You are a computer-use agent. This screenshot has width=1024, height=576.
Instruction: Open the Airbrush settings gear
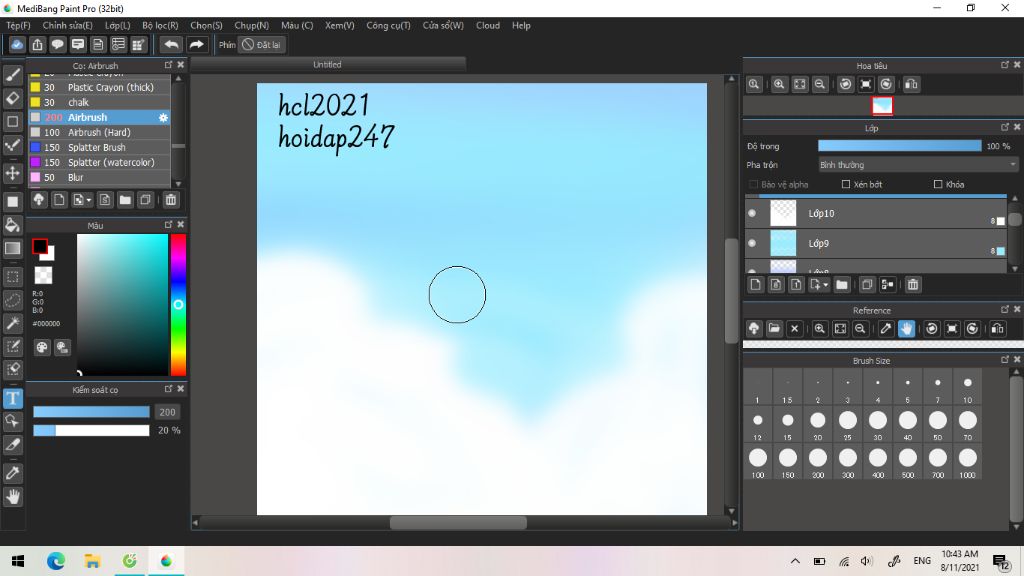(163, 118)
